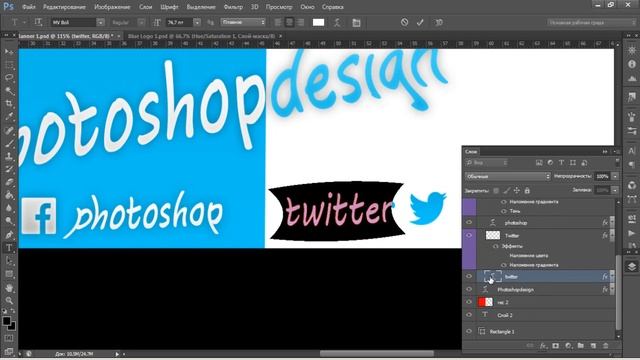Add a layer mask
Viewport: 640px width, 360px height.
click(x=556, y=346)
